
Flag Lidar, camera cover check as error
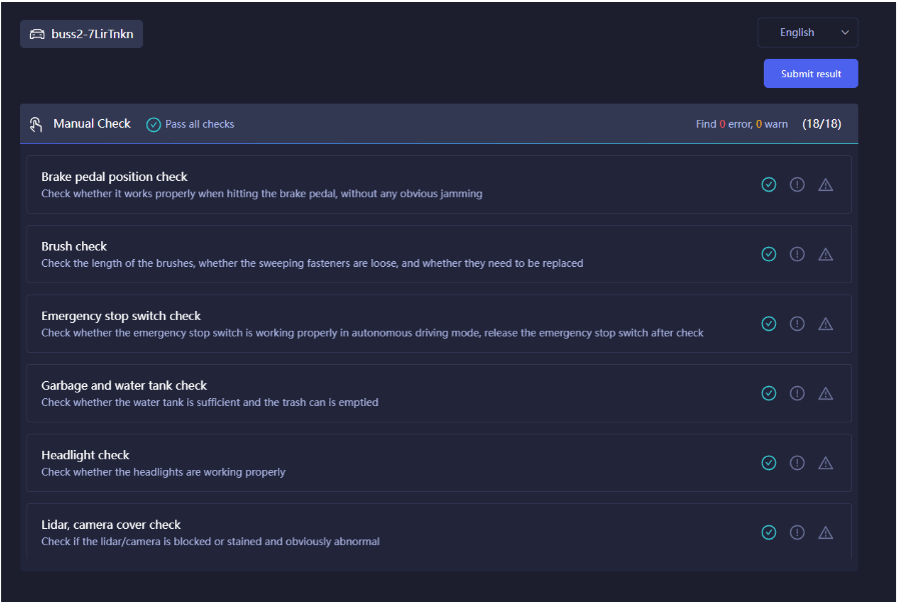coord(797,533)
